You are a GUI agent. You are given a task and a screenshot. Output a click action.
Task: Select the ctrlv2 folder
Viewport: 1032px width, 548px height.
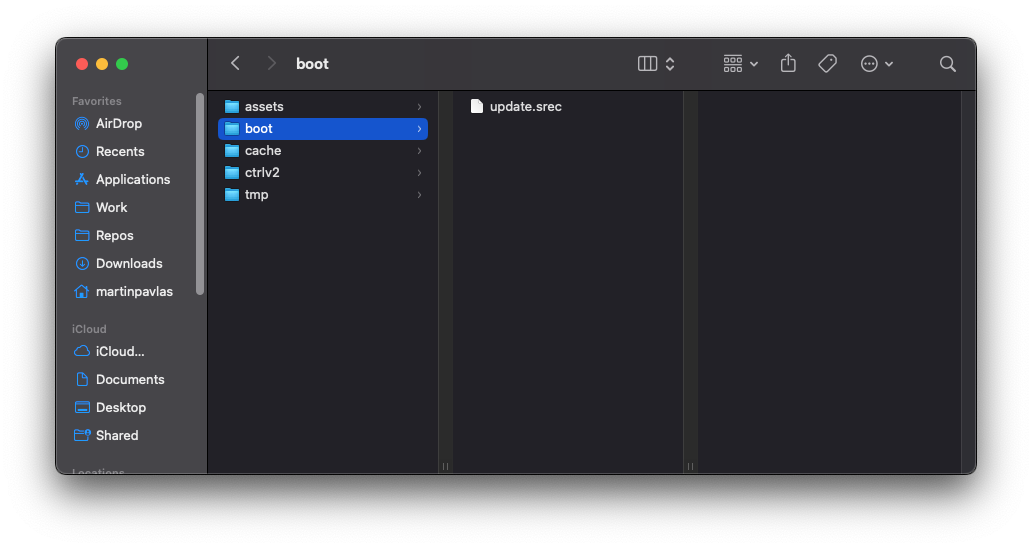click(322, 172)
